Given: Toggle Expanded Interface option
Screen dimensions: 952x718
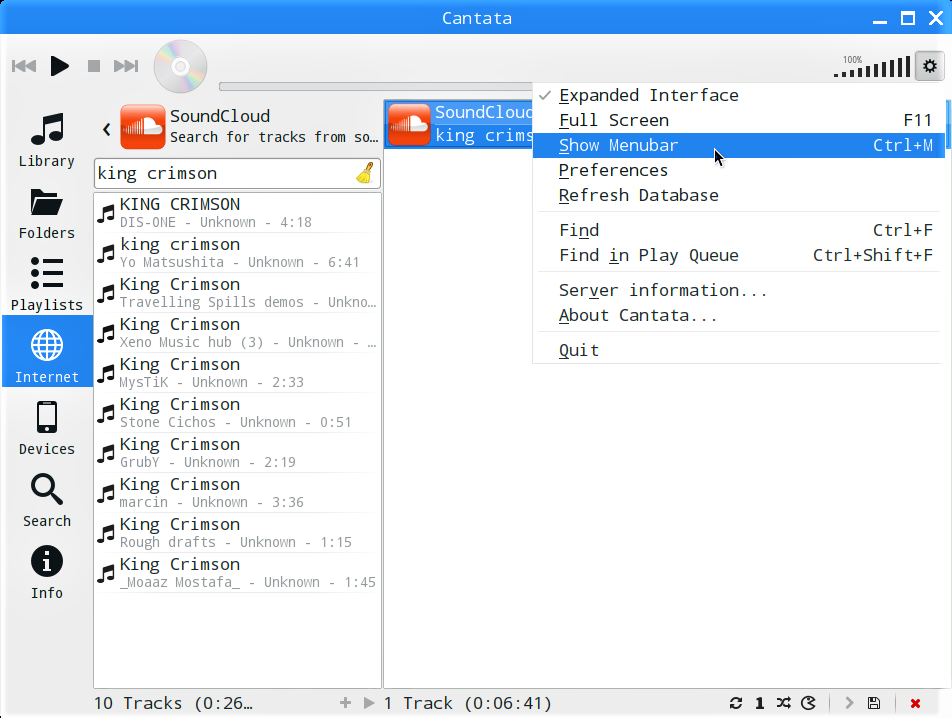Looking at the screenshot, I should click(x=738, y=95).
